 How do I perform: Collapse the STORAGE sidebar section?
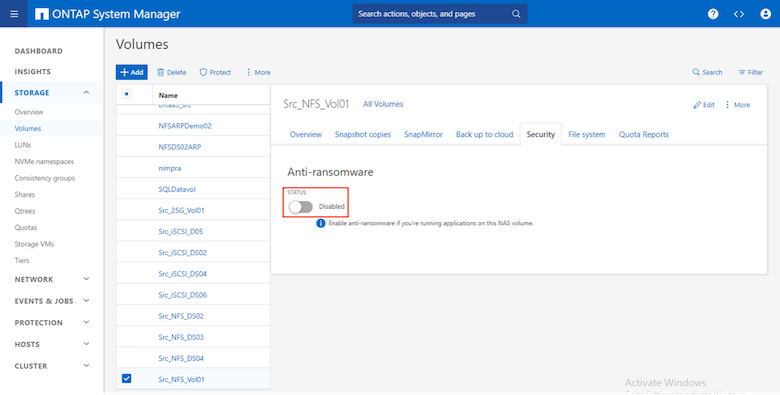[x=86, y=93]
